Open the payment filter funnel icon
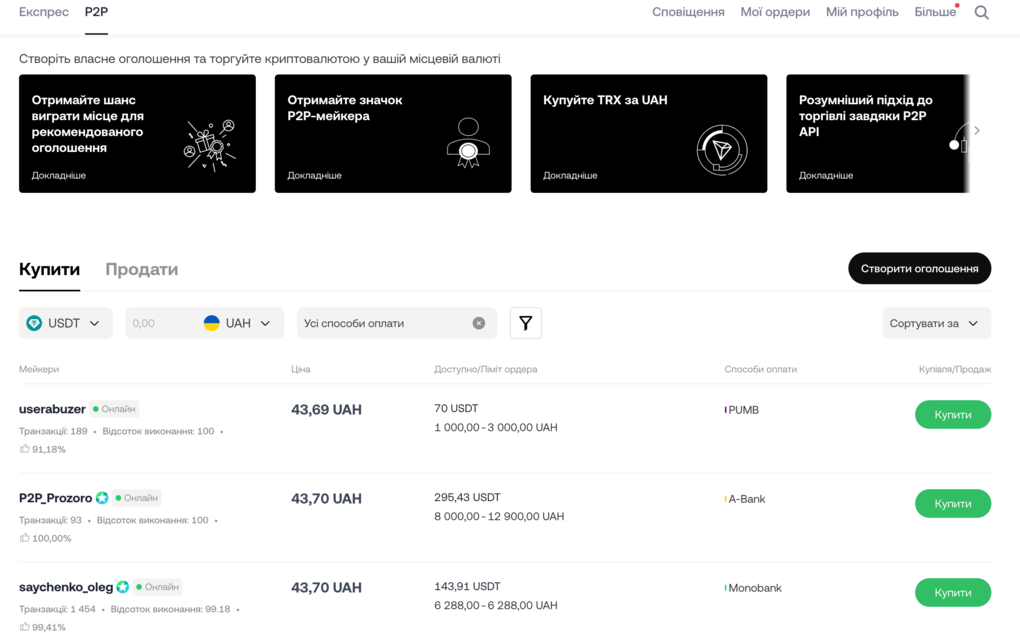 [525, 323]
